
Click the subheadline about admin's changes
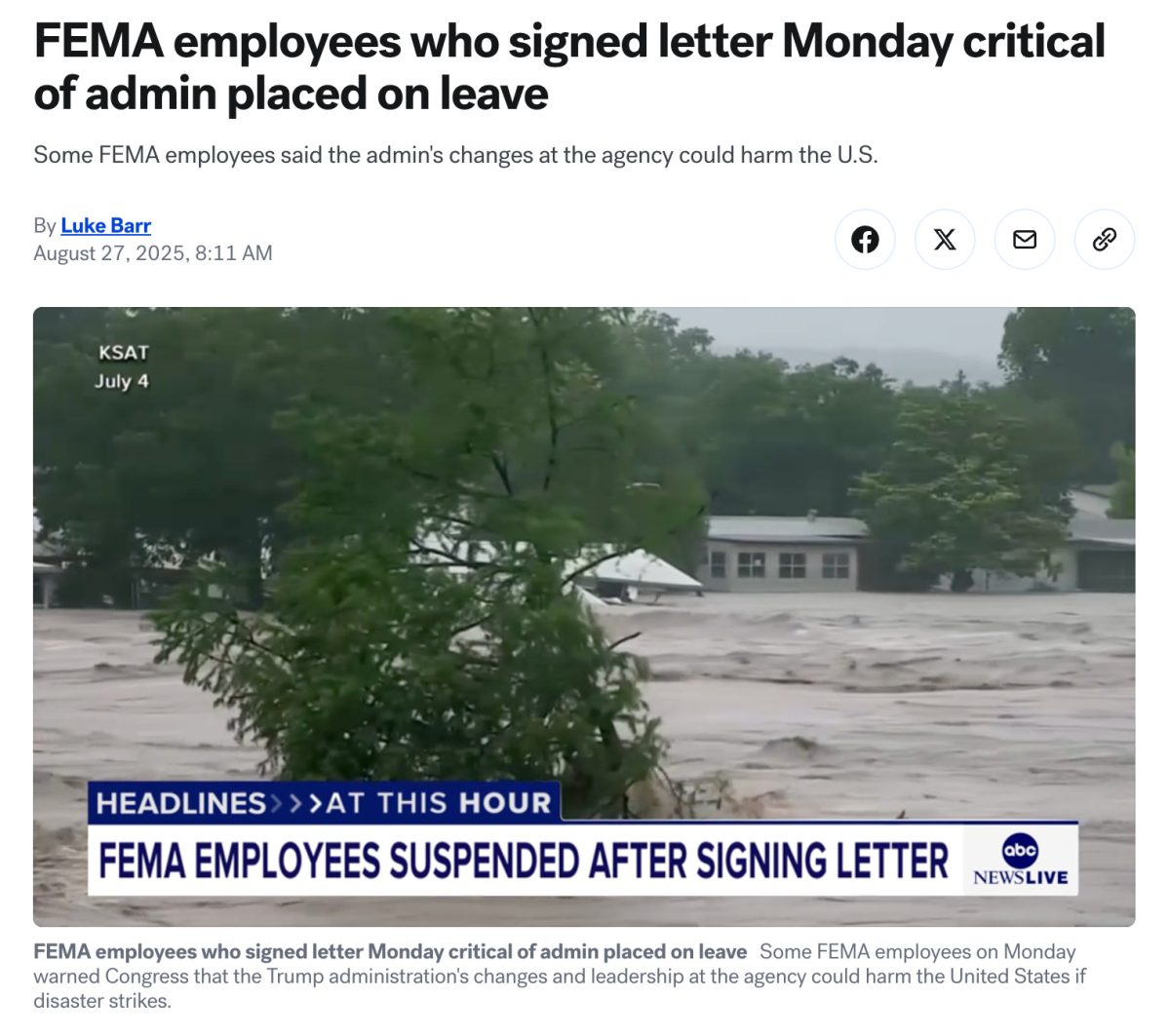tap(455, 155)
